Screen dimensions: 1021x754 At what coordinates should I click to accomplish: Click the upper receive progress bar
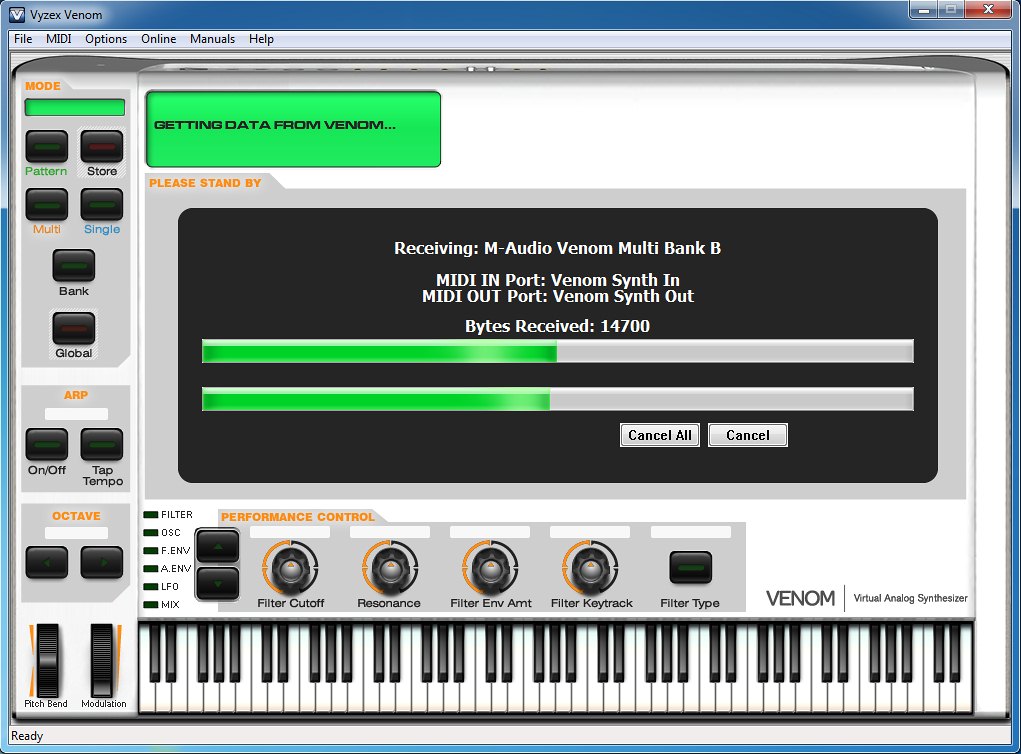(557, 352)
